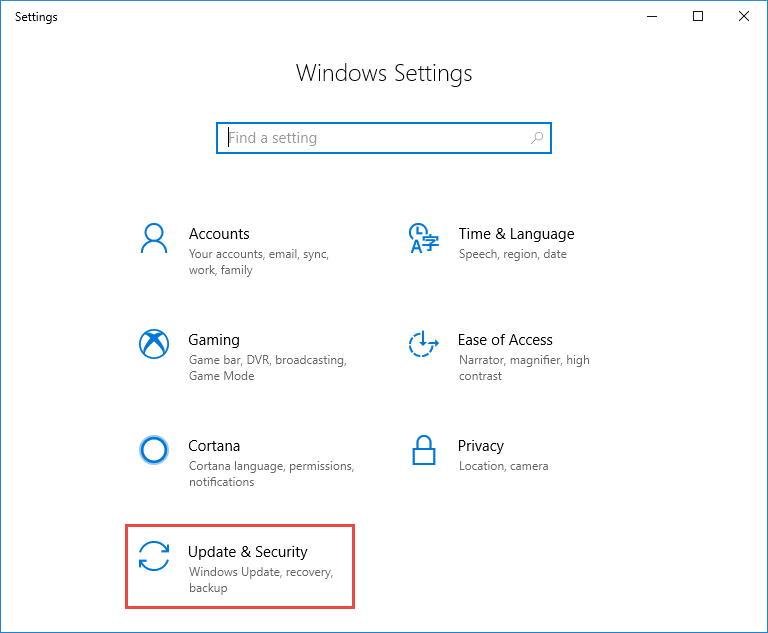This screenshot has width=768, height=633.
Task: Go to Gaming settings title
Action: pyautogui.click(x=214, y=340)
